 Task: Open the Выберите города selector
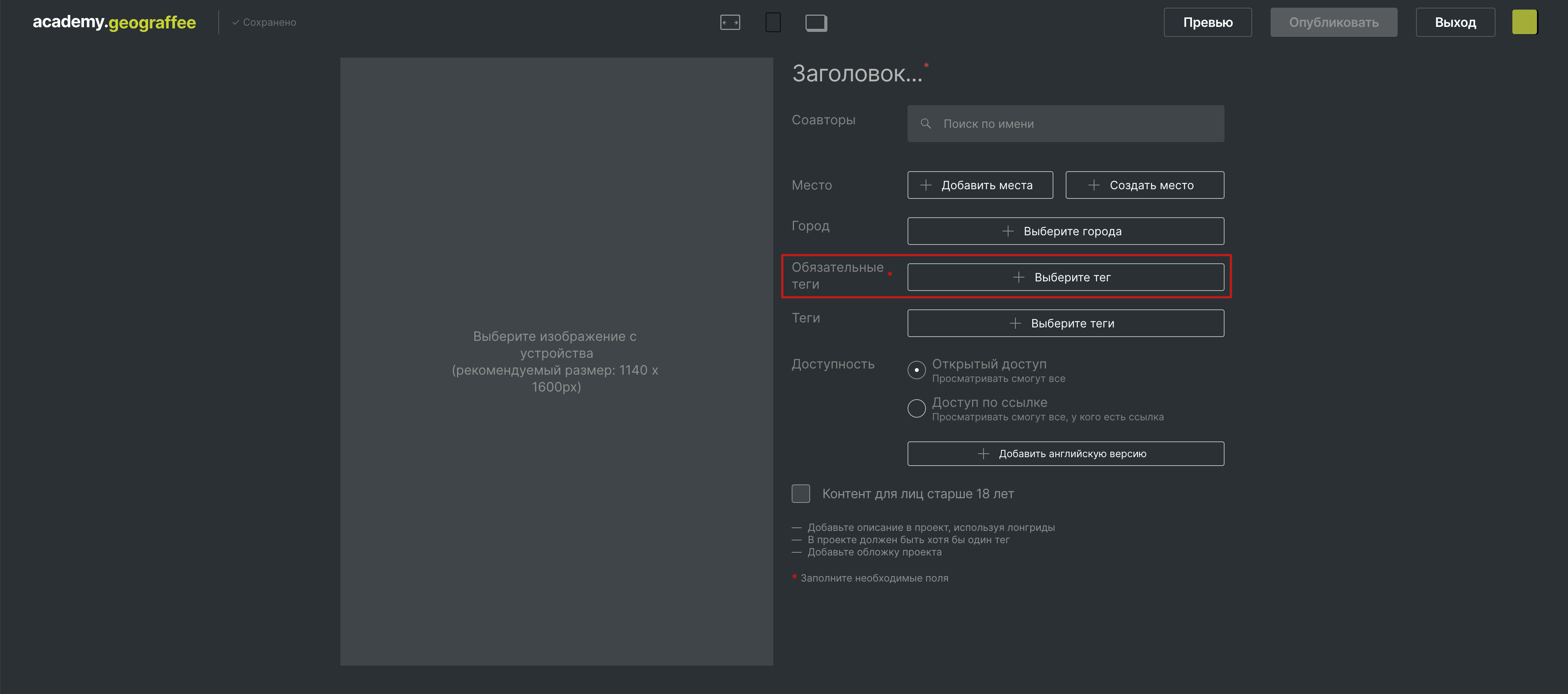(x=1065, y=231)
